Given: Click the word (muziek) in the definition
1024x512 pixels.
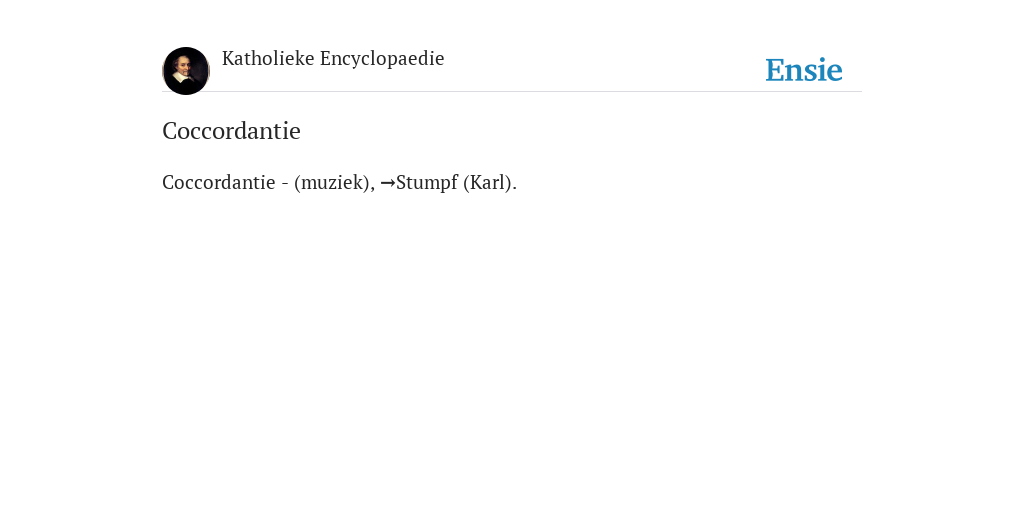Looking at the screenshot, I should pyautogui.click(x=332, y=182).
